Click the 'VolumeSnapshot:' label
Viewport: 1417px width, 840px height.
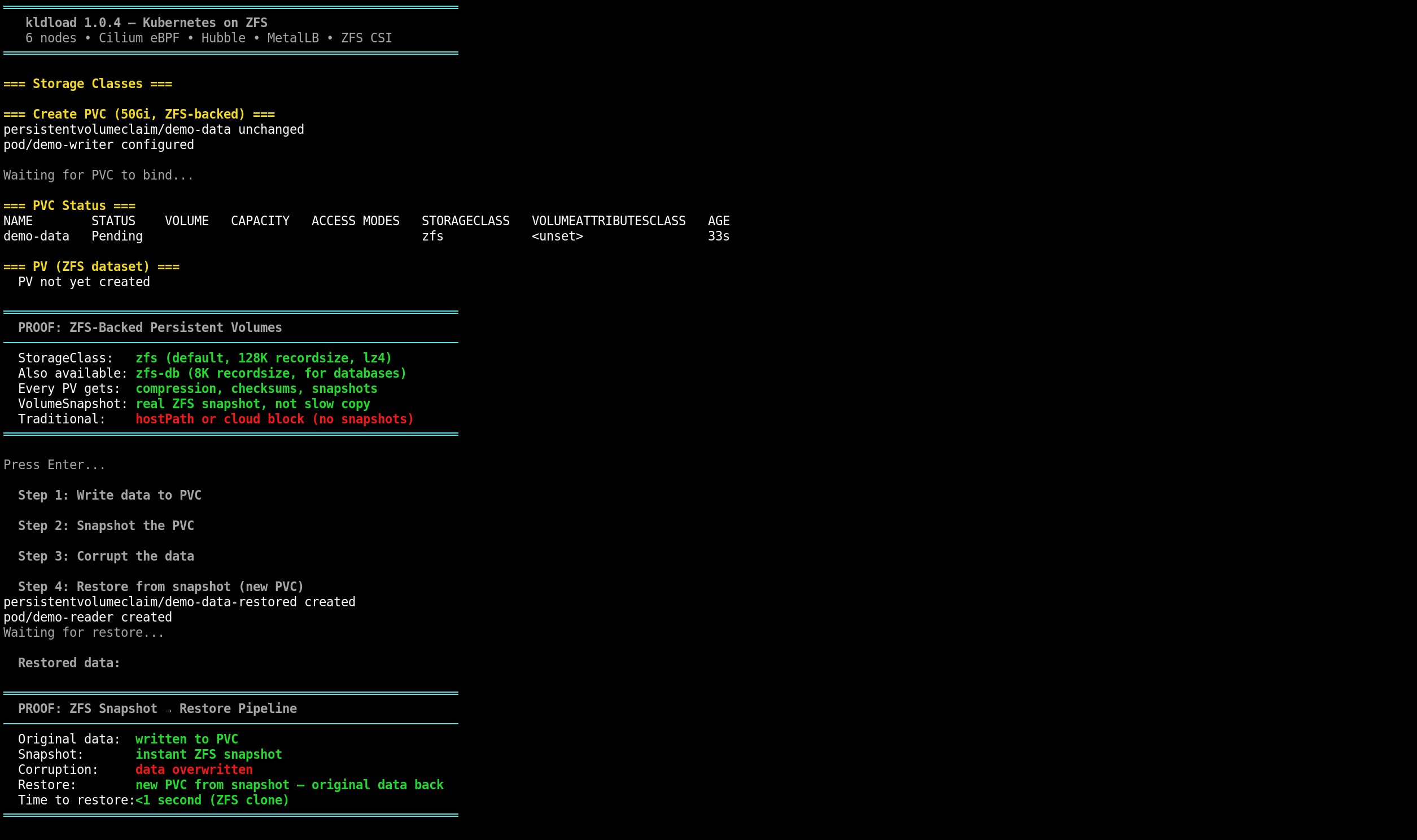(73, 405)
